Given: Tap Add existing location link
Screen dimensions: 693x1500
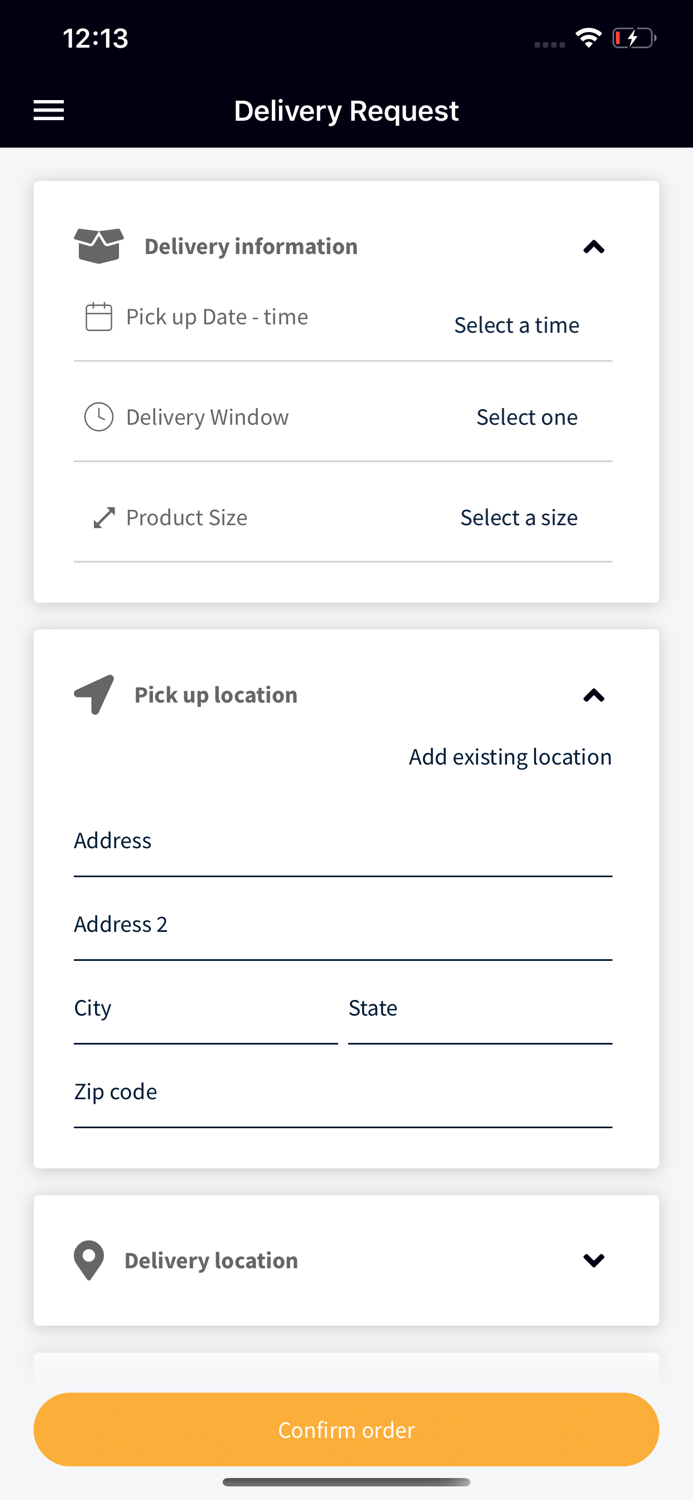Looking at the screenshot, I should click(x=510, y=757).
